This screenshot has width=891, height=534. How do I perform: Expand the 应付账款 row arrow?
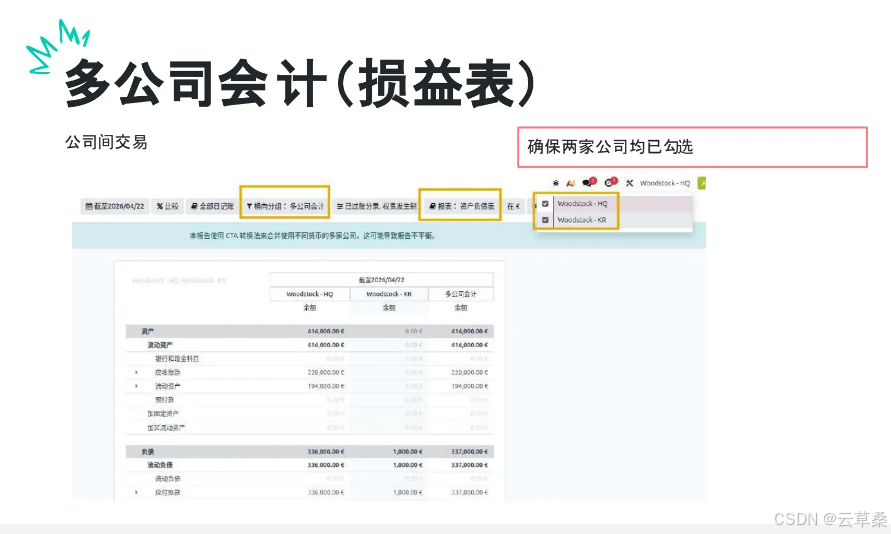[x=136, y=493]
